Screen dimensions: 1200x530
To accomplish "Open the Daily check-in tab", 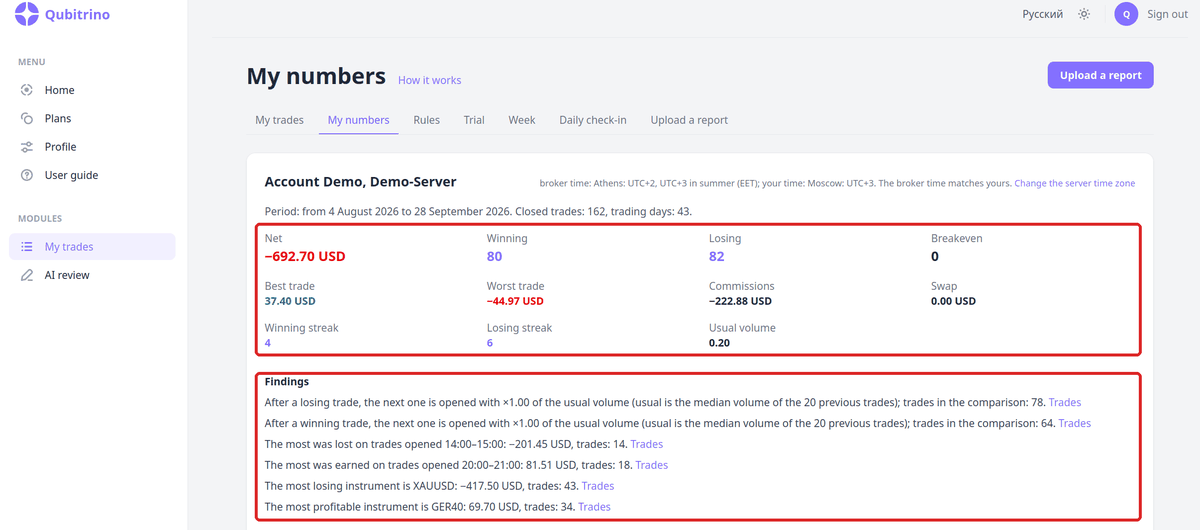I will [x=593, y=120].
